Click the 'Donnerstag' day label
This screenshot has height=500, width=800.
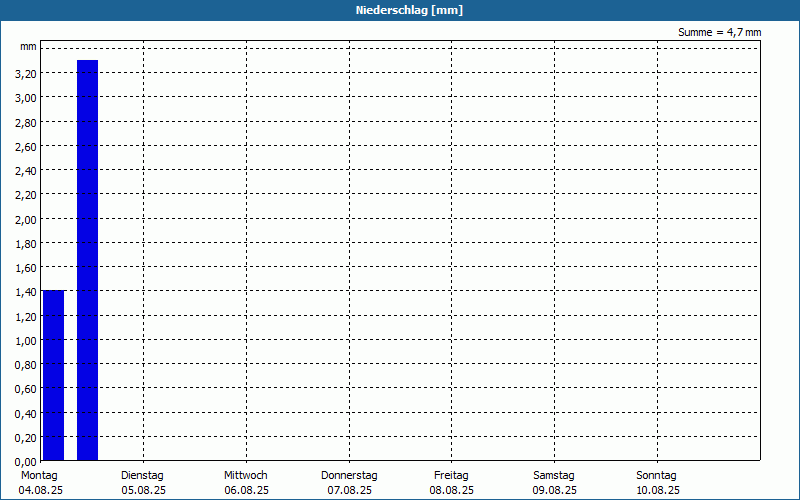349,476
